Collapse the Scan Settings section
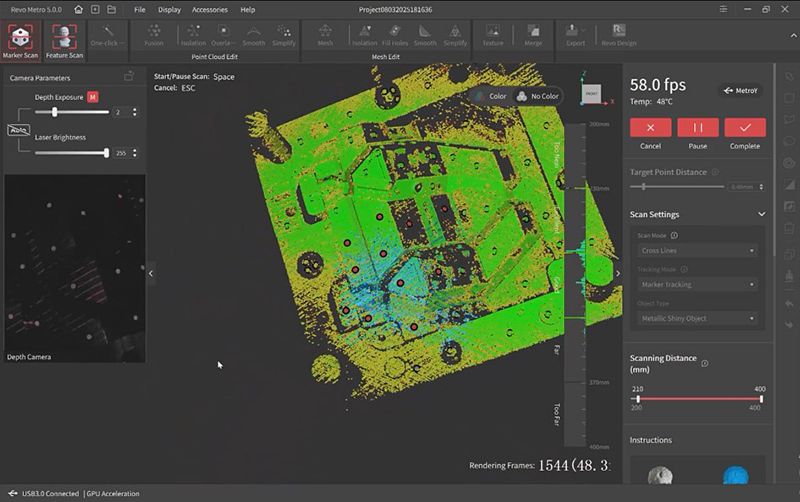 click(761, 214)
